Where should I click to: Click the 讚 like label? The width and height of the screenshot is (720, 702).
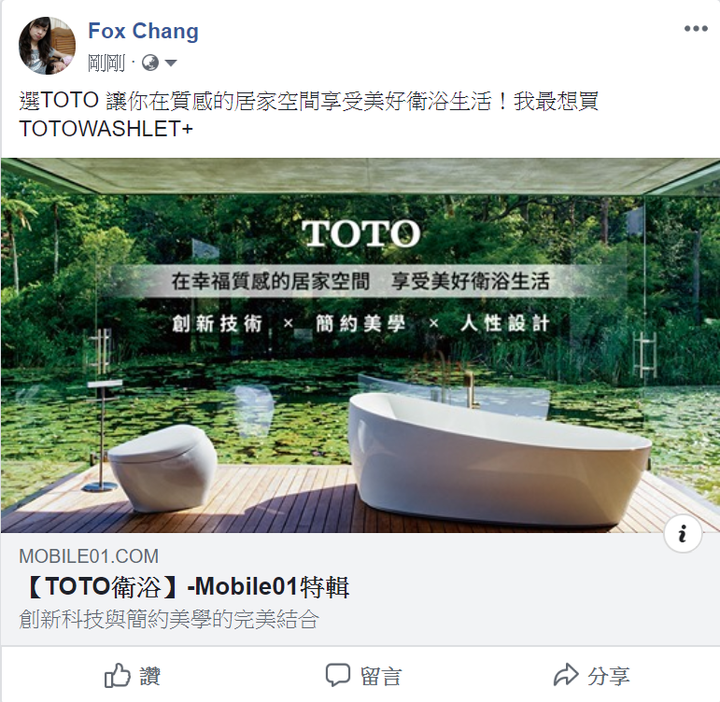point(150,676)
